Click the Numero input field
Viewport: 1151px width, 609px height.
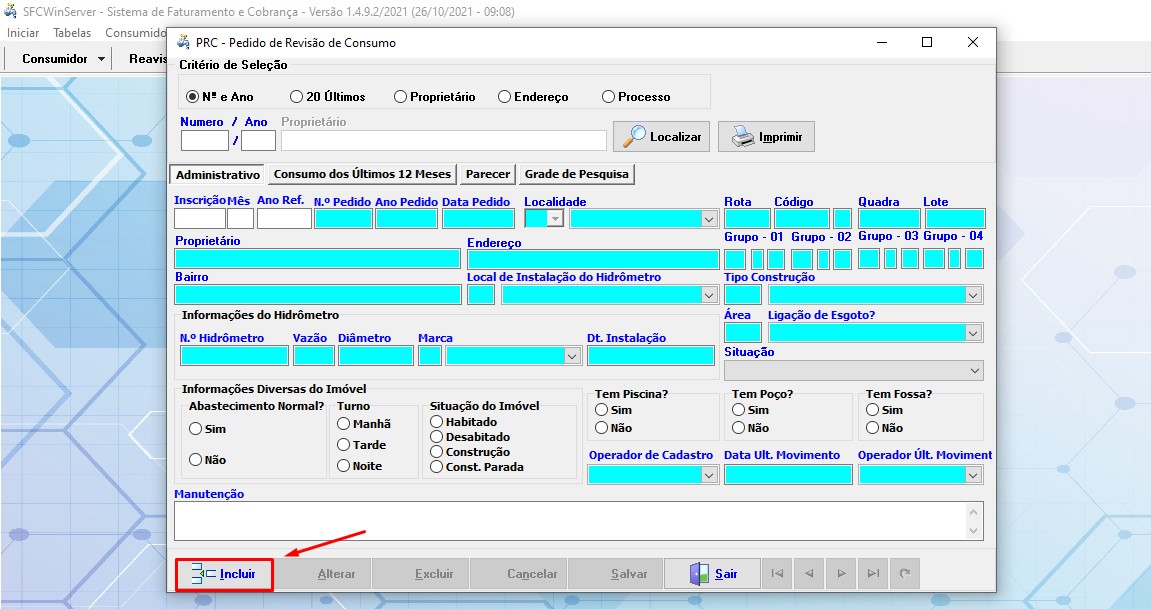pyautogui.click(x=204, y=140)
